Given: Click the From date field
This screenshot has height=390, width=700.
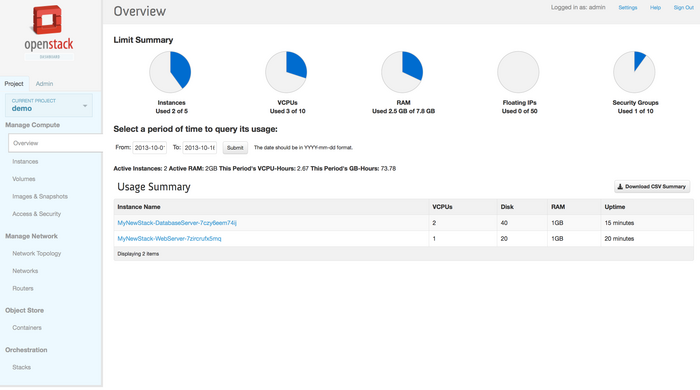Looking at the screenshot, I should click(x=150, y=148).
